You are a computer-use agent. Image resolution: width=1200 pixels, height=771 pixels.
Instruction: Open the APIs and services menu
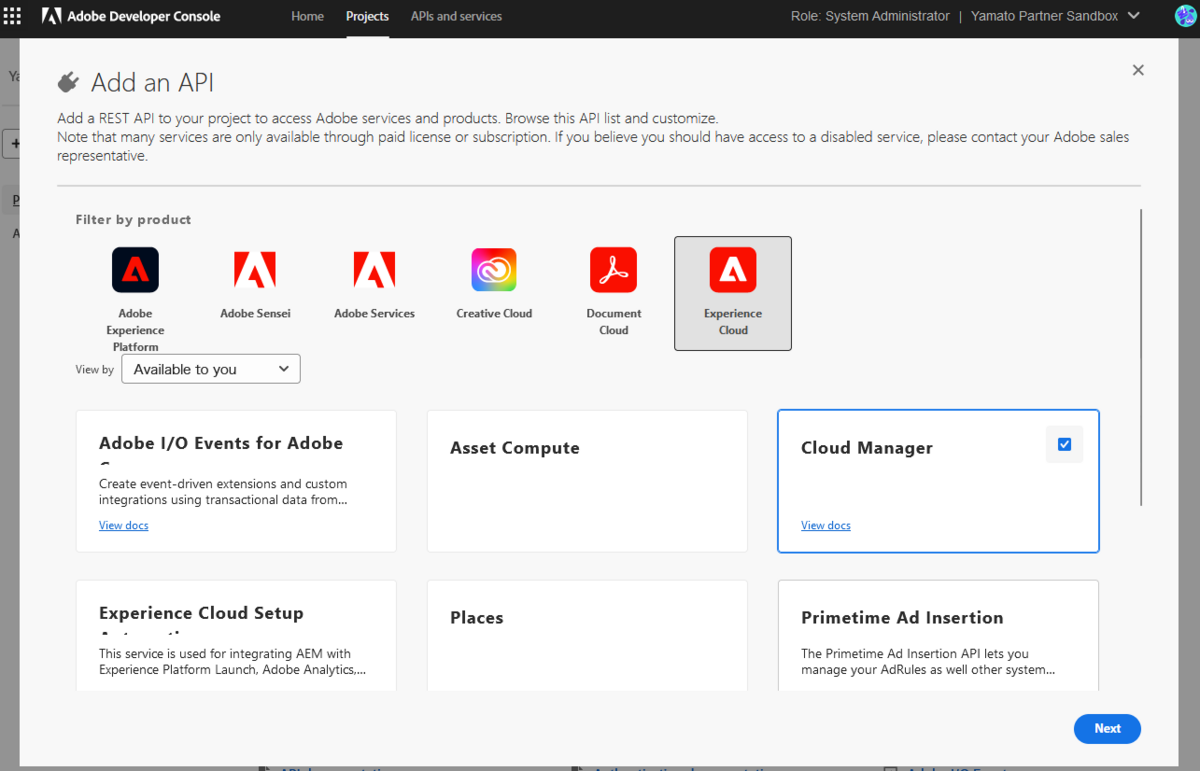point(456,16)
